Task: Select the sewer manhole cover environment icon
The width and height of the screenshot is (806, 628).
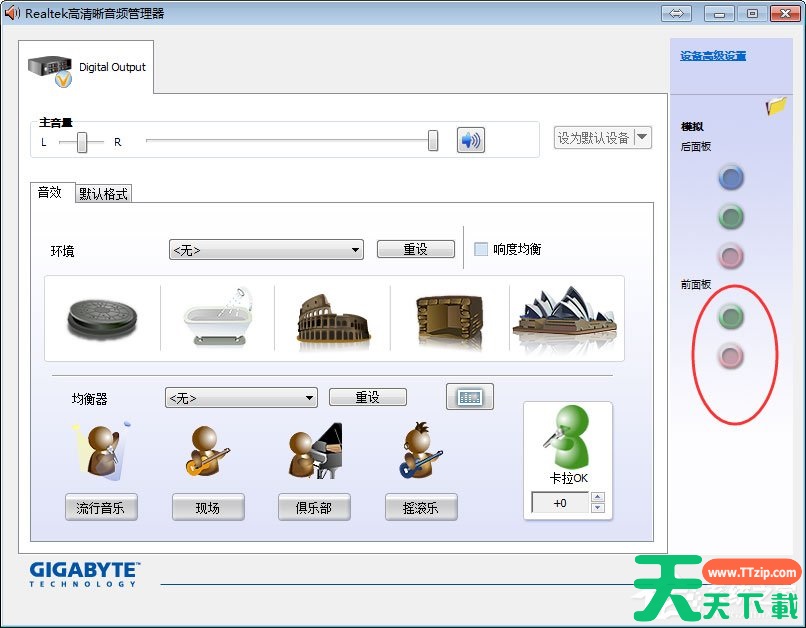Action: (x=101, y=318)
